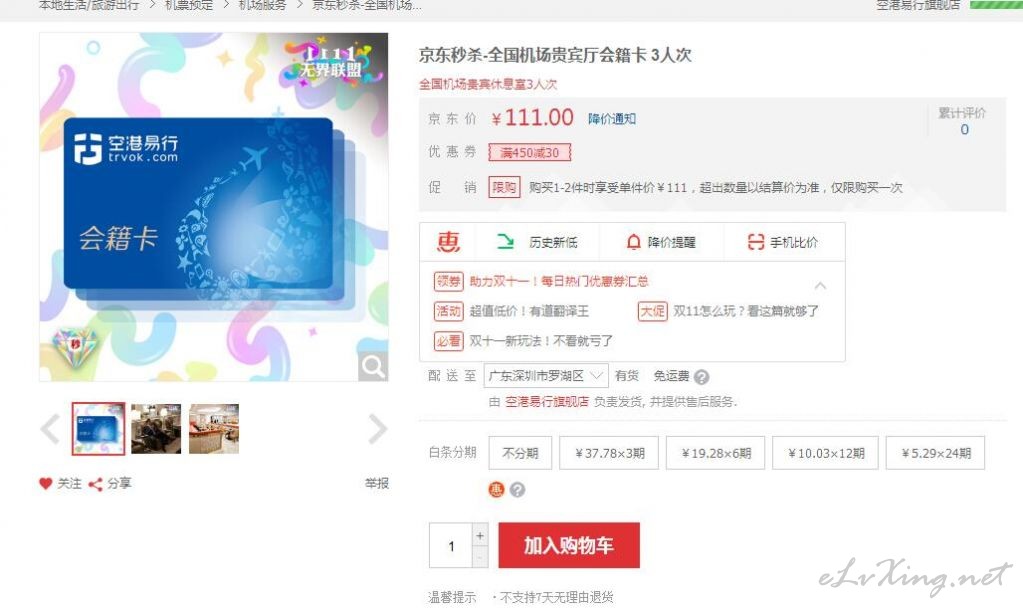Add item to cart with 加入购物车 button
Image resolution: width=1023 pixels, height=610 pixels.
[569, 545]
